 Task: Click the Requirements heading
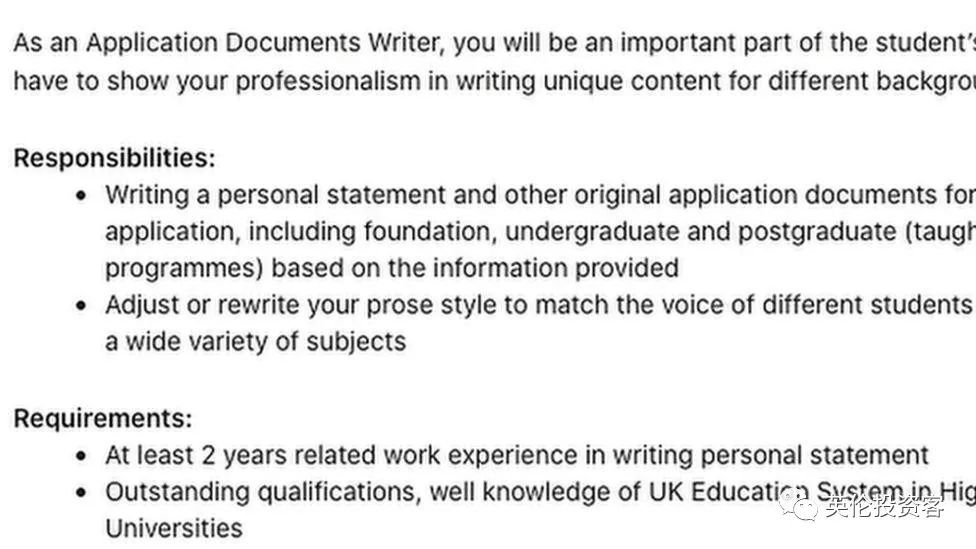103,418
